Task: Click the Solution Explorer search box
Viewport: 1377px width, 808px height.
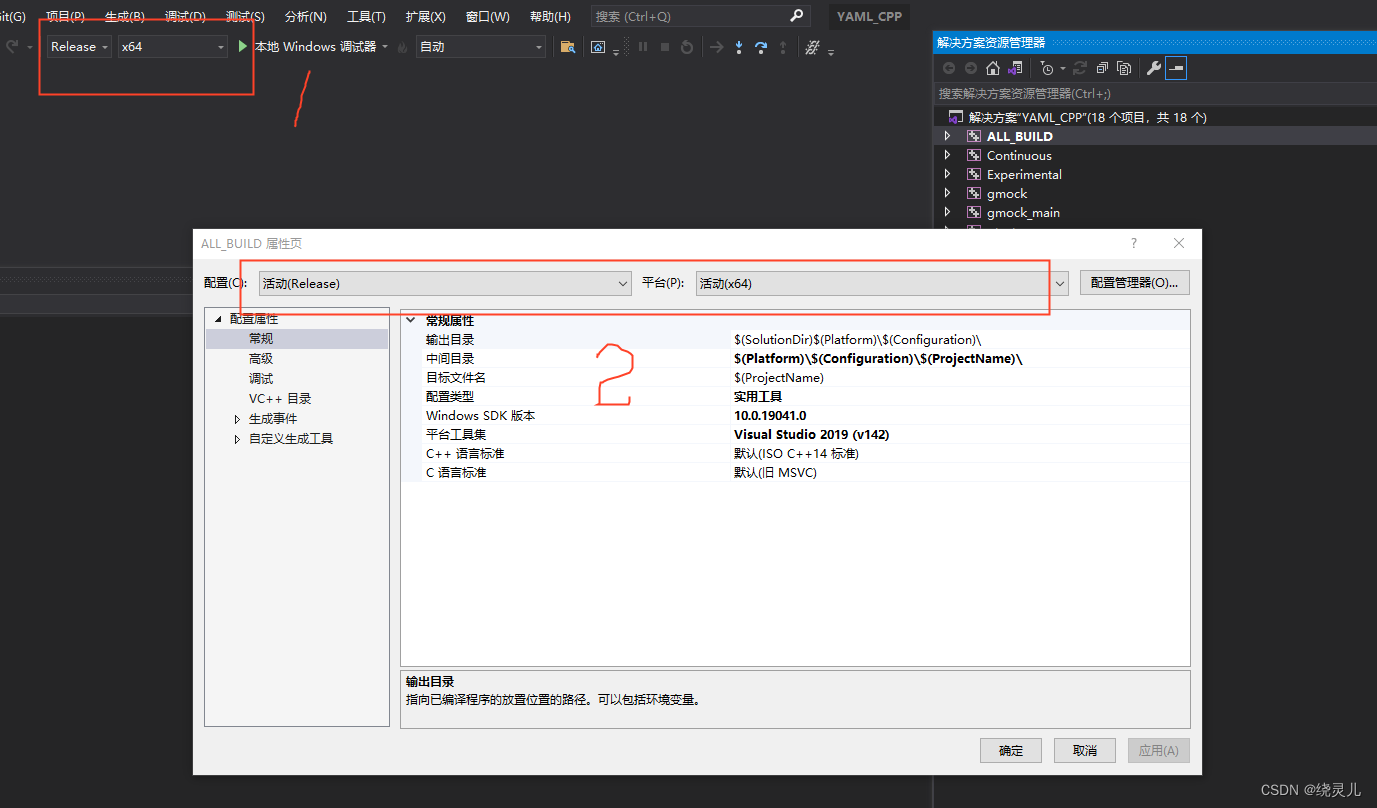Action: tap(1155, 93)
